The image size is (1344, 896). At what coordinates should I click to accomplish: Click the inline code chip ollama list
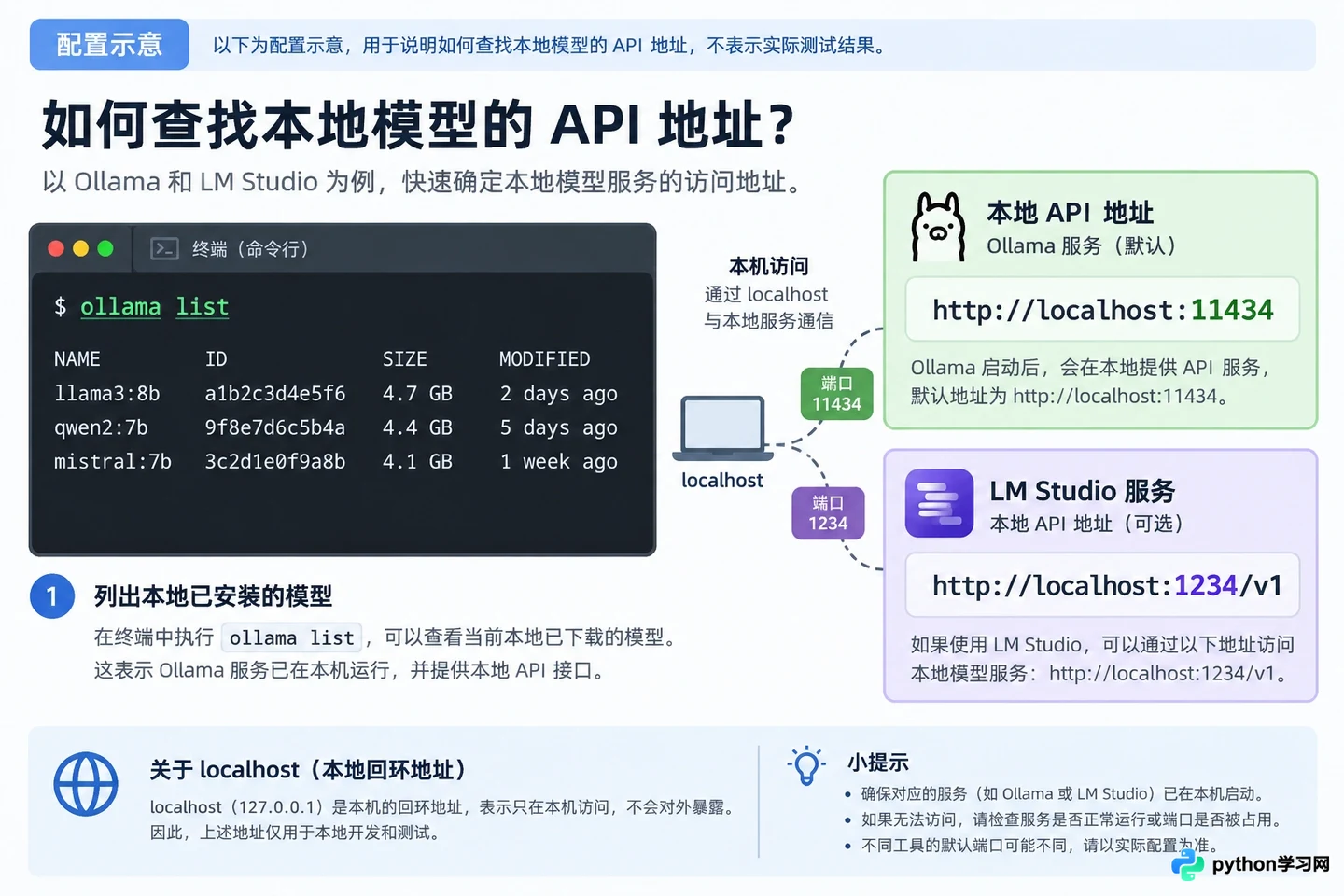point(292,637)
